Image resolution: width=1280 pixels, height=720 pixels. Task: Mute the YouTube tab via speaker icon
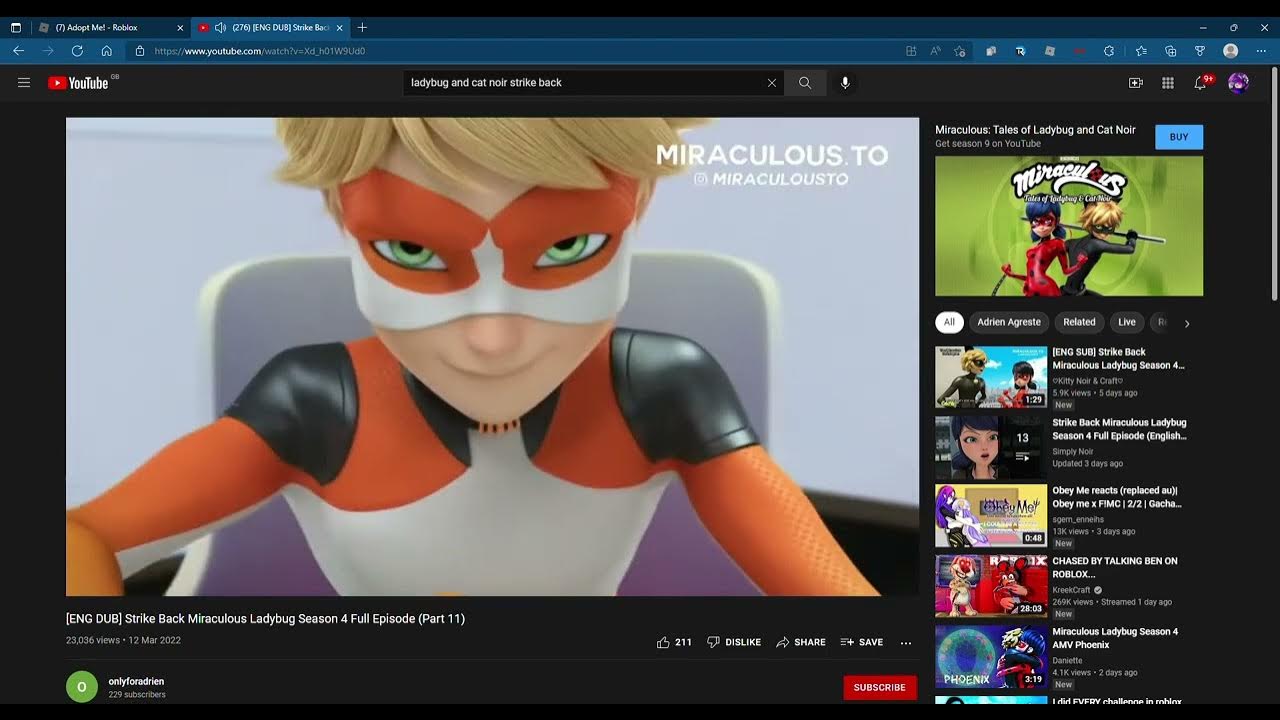click(220, 28)
